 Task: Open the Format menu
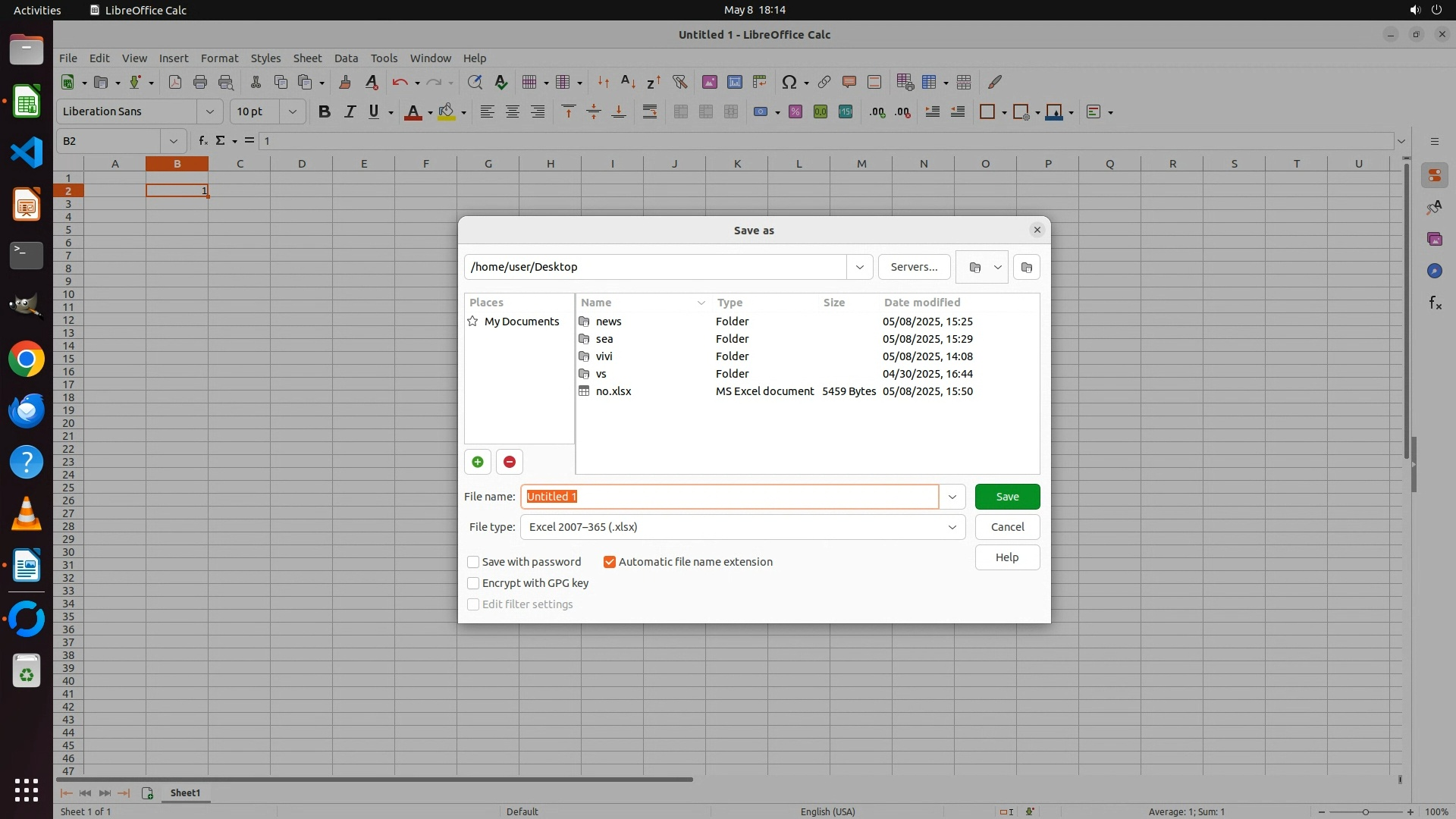pyautogui.click(x=219, y=58)
